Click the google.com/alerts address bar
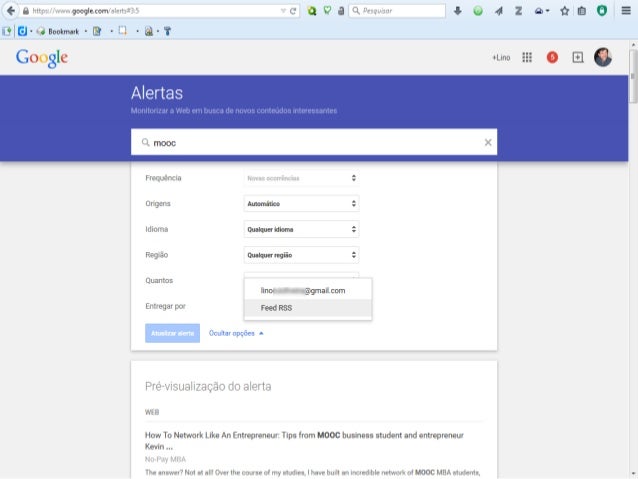 153,11
